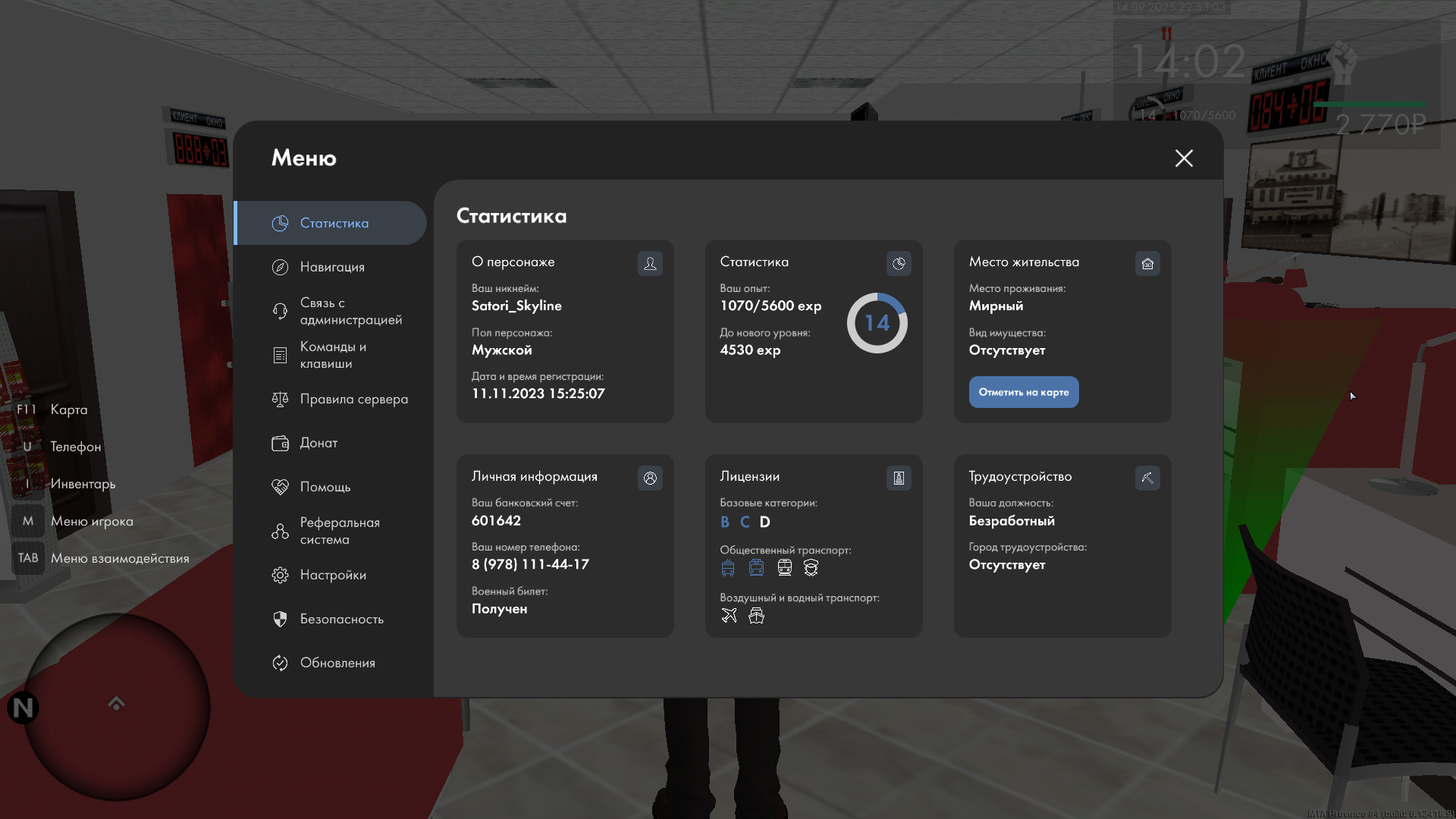Click the license category D letter

[x=764, y=522]
